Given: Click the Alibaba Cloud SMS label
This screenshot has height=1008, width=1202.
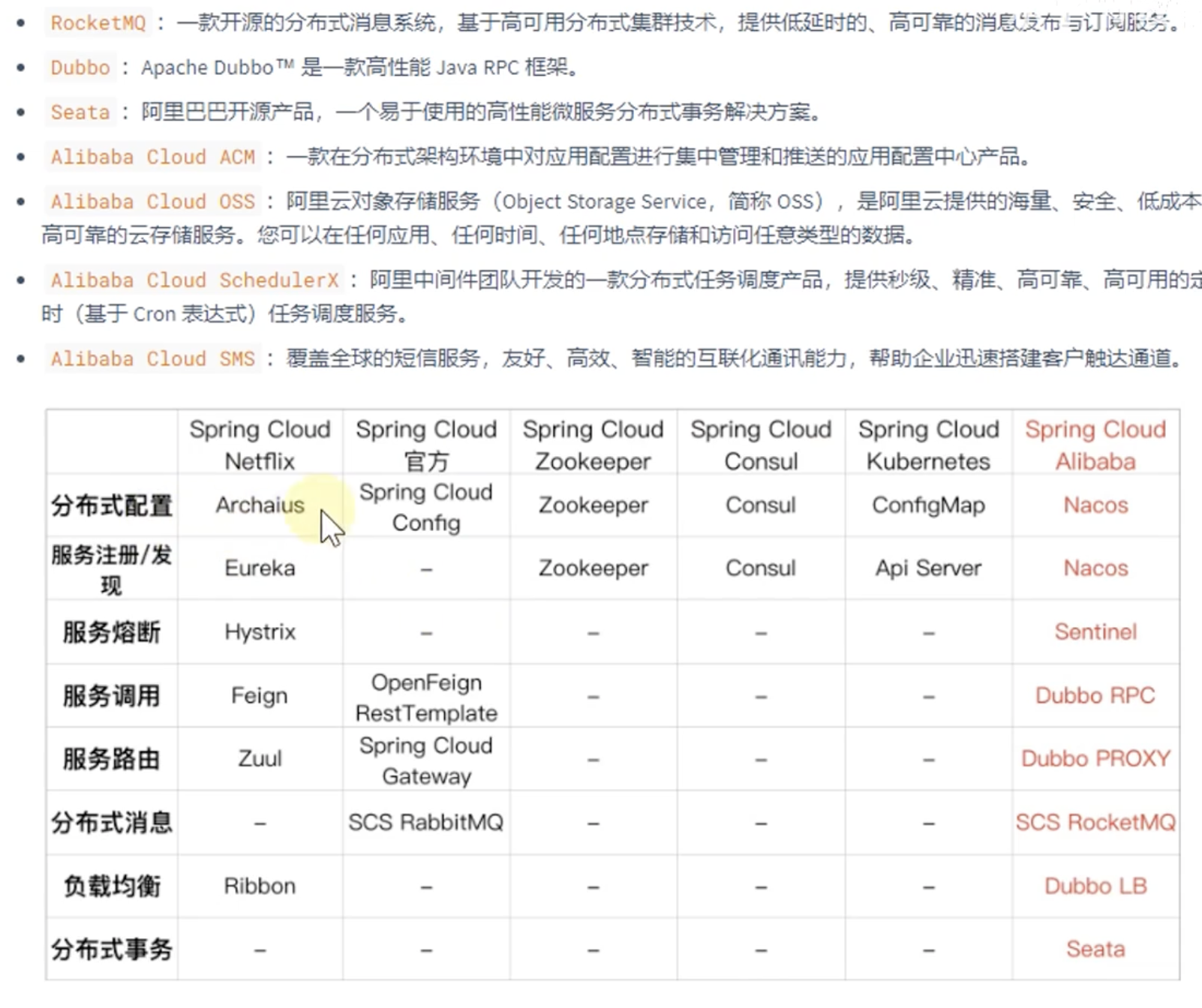Looking at the screenshot, I should click(x=152, y=359).
